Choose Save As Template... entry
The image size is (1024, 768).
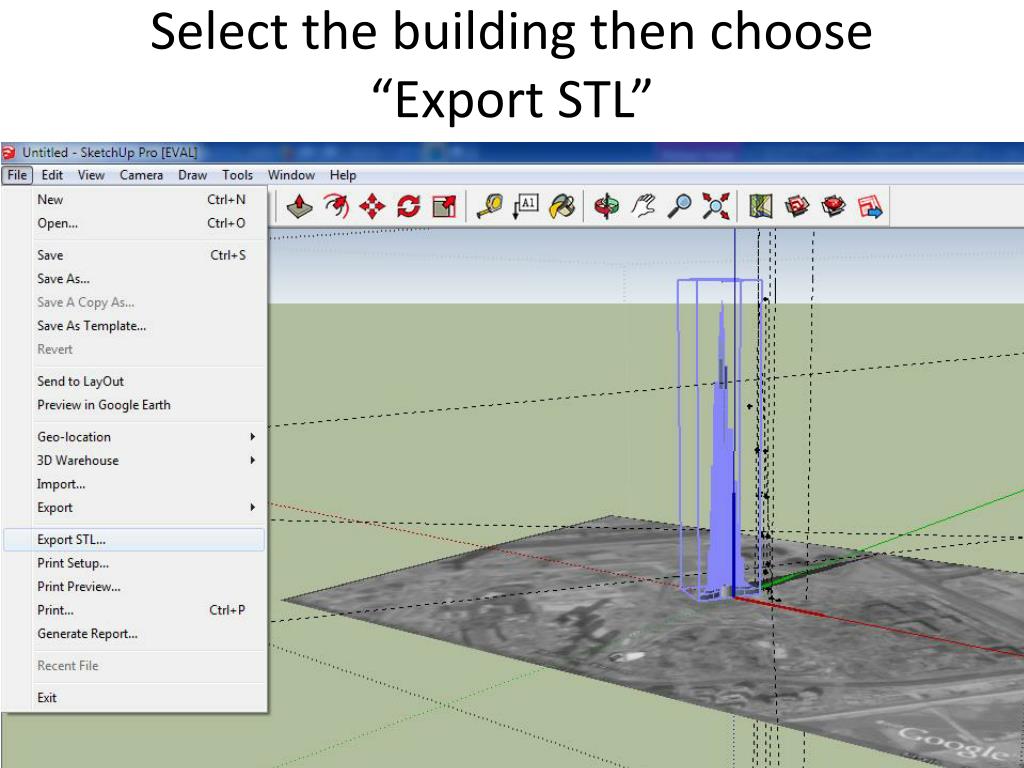tap(134, 326)
